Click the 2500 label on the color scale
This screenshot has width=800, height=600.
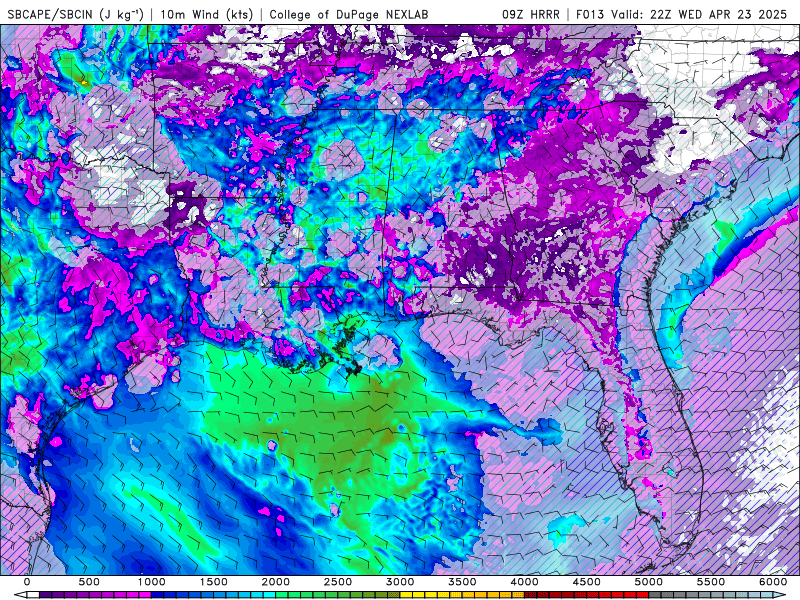(x=338, y=582)
